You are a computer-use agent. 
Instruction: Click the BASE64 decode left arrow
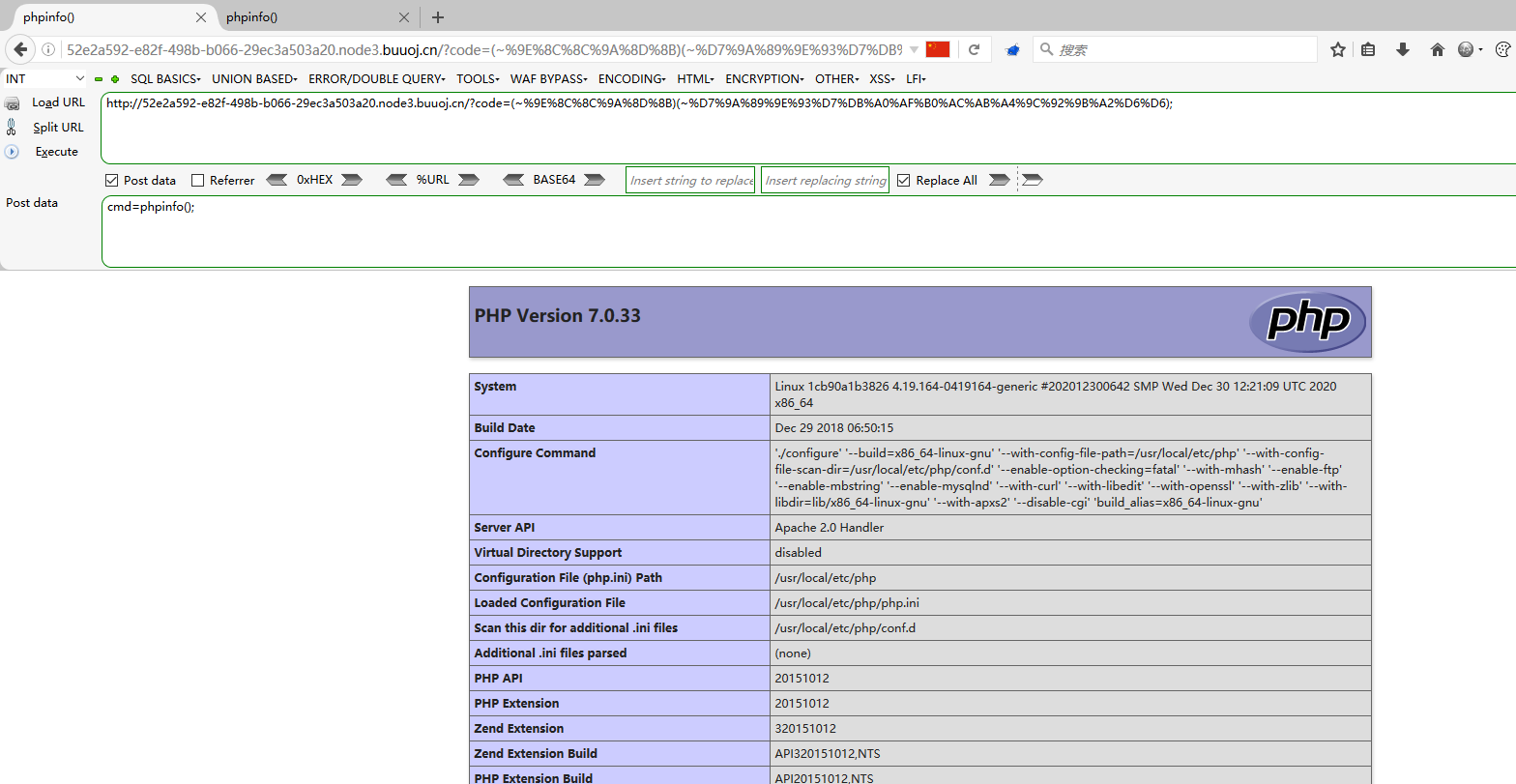click(x=514, y=180)
